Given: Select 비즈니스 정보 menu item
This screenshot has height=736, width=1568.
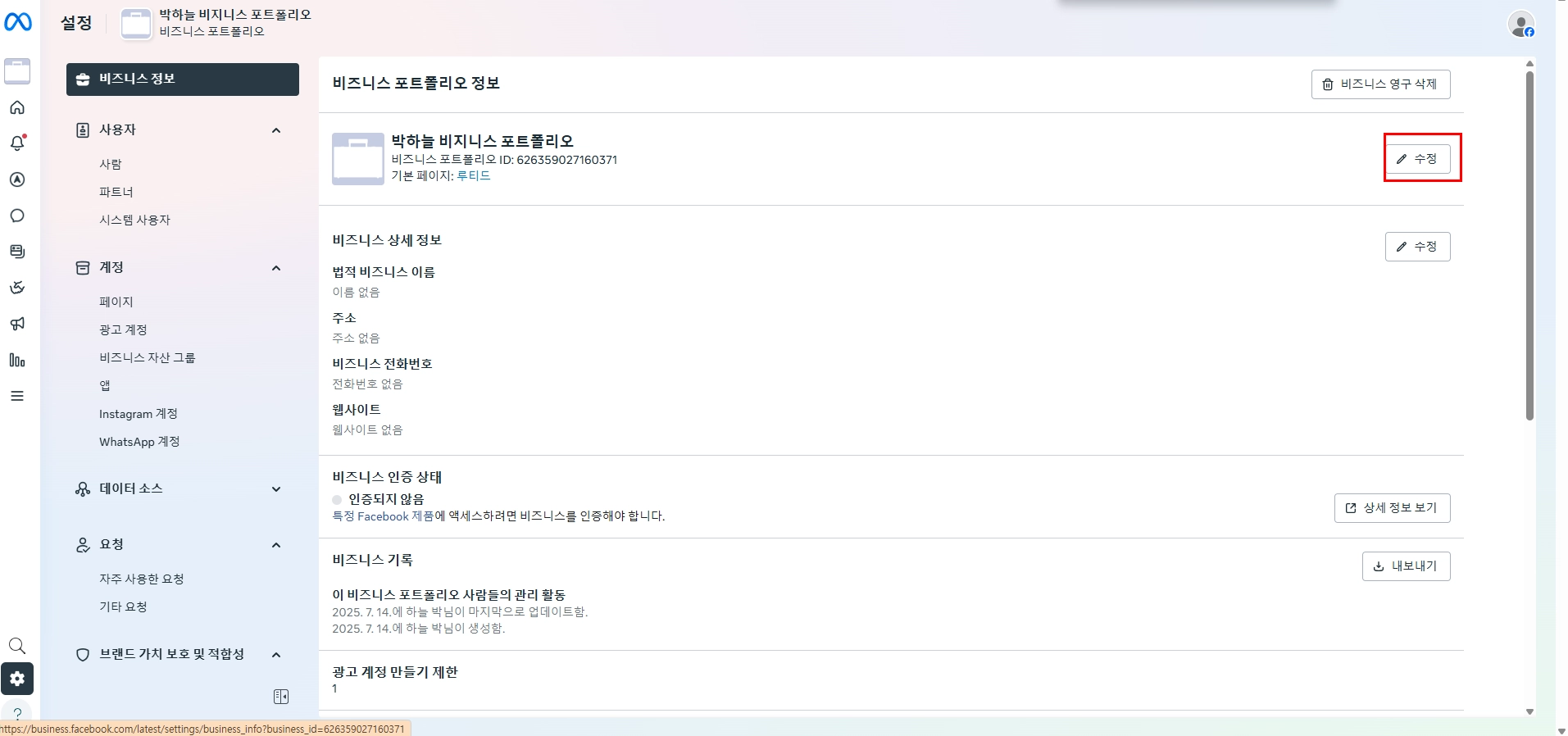Looking at the screenshot, I should tap(183, 80).
